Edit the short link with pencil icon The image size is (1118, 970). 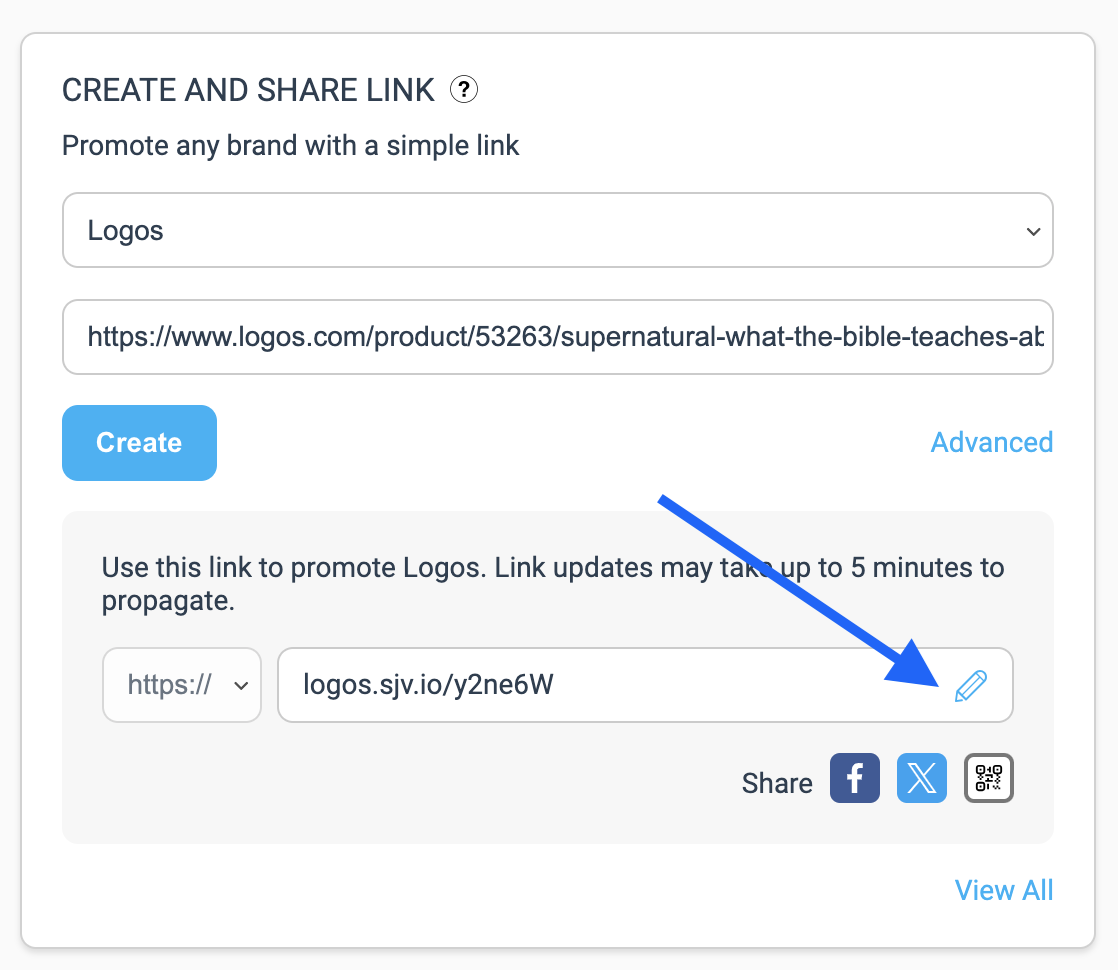(970, 685)
